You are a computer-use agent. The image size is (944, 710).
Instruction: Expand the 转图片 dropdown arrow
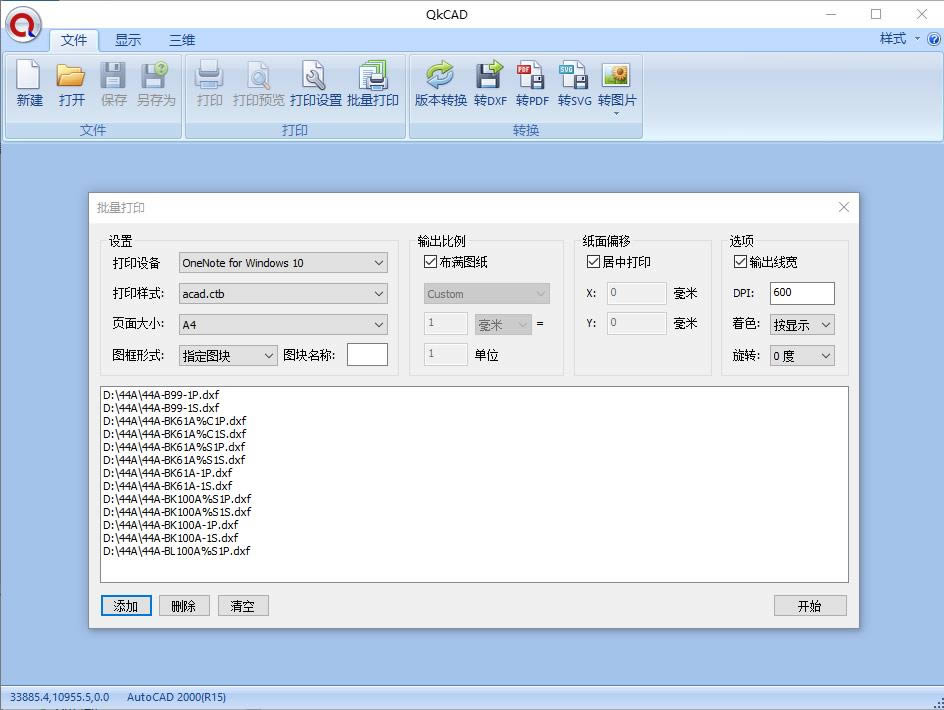tap(616, 113)
